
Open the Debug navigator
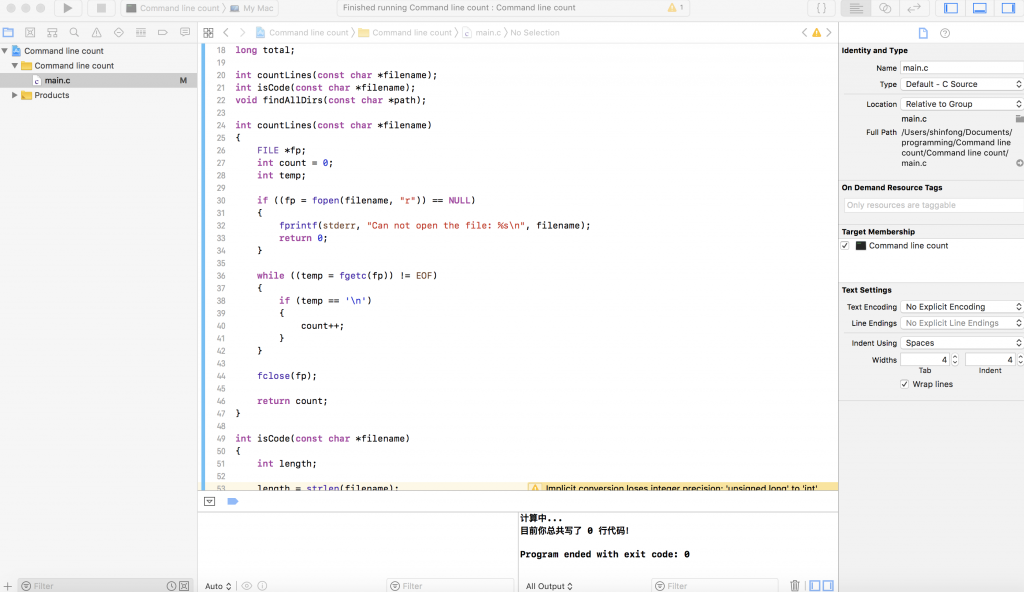point(140,32)
